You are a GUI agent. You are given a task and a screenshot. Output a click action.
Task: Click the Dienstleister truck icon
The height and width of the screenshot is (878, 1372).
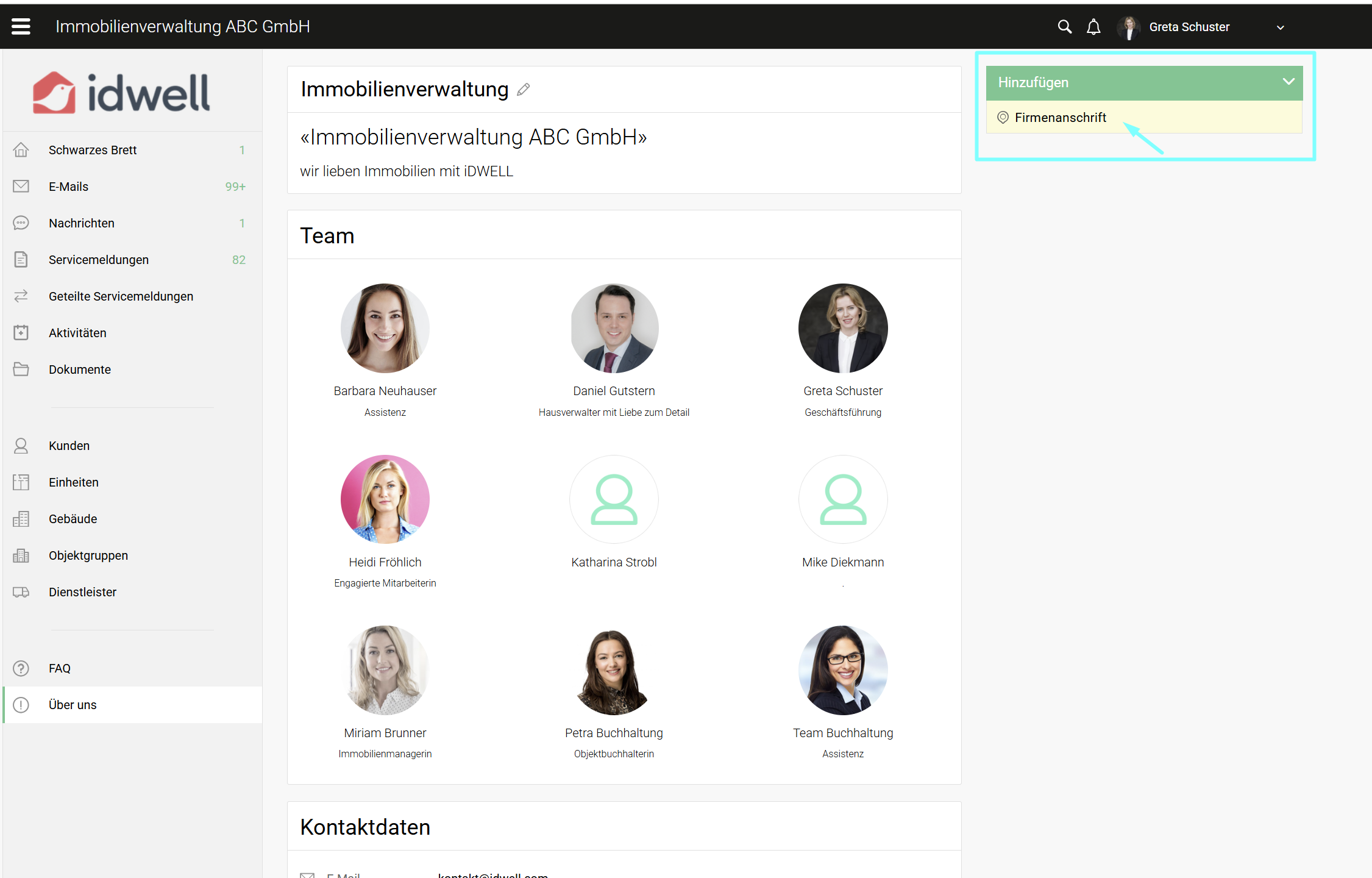21,592
